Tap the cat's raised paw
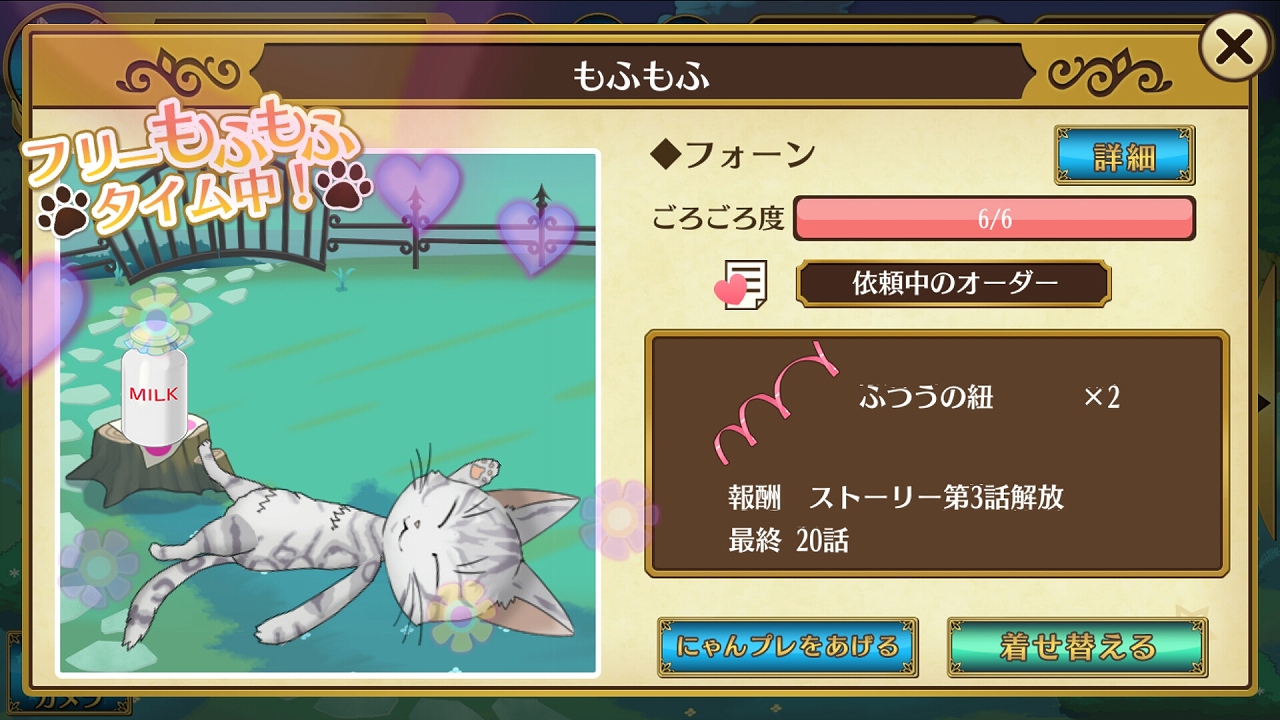The width and height of the screenshot is (1280, 720). point(484,469)
